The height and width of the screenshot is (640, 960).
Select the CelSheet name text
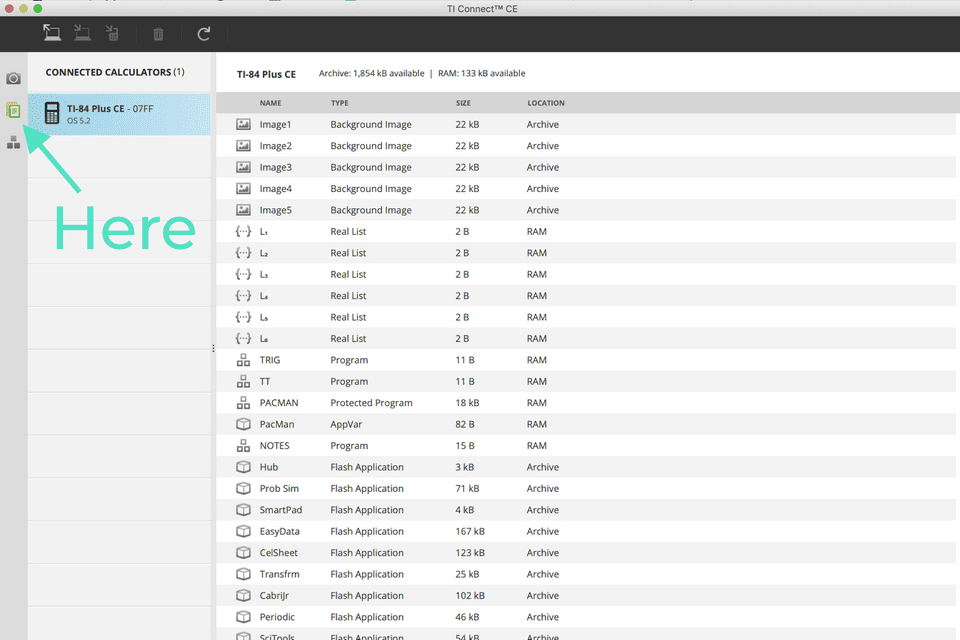pos(279,552)
